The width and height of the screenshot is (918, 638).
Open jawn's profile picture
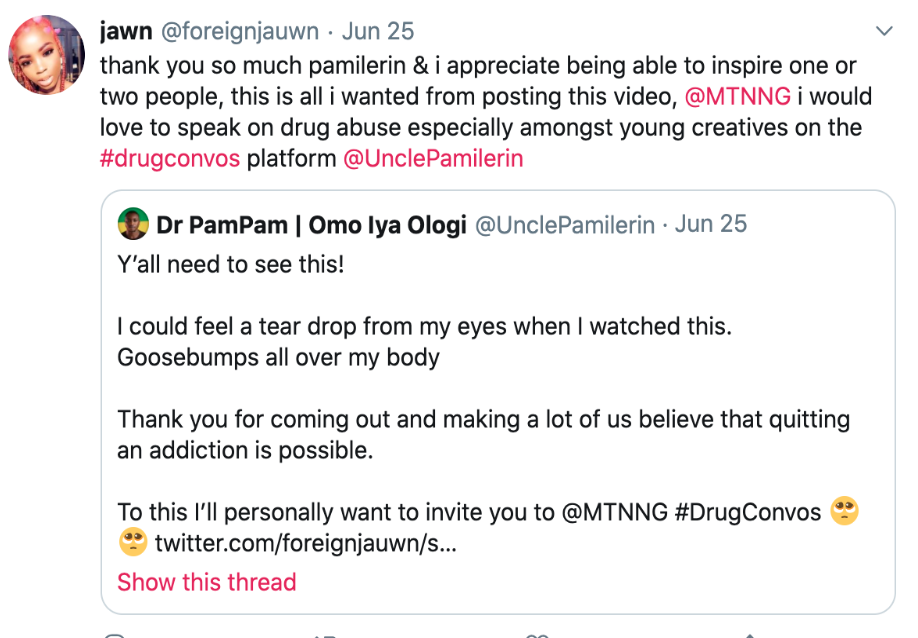(44, 51)
